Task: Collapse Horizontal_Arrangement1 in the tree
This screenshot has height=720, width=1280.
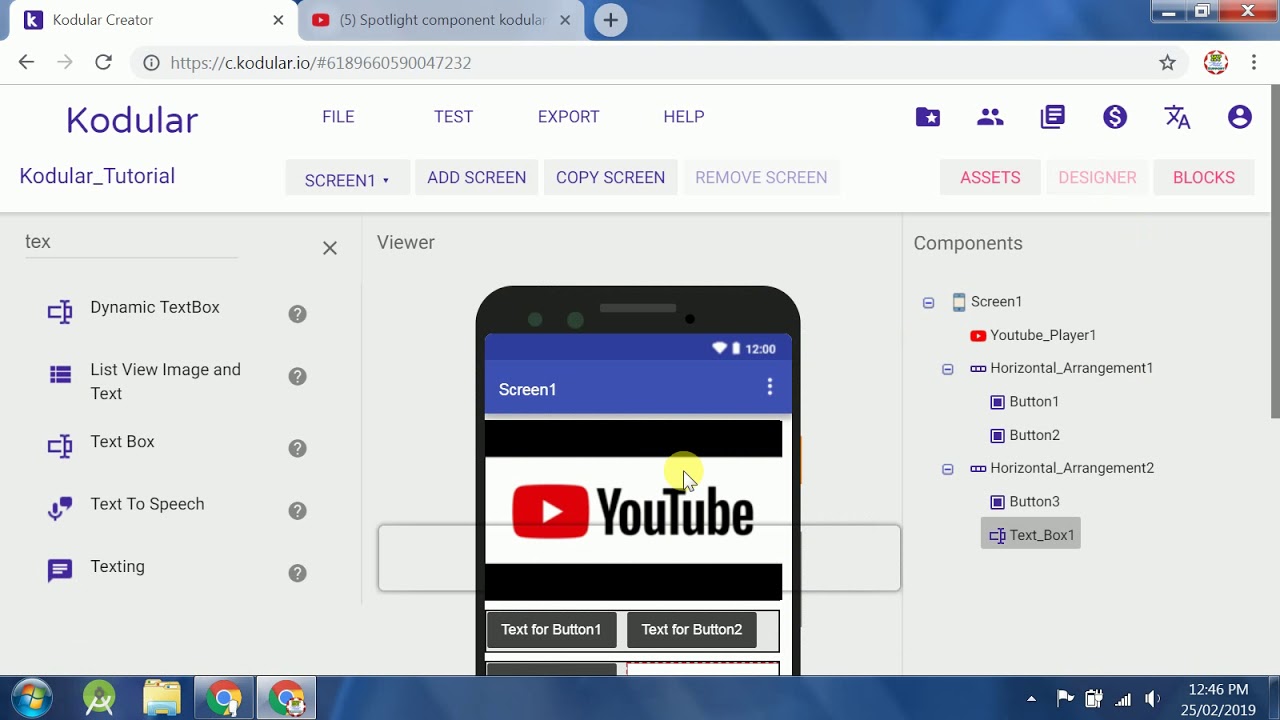Action: pos(947,369)
